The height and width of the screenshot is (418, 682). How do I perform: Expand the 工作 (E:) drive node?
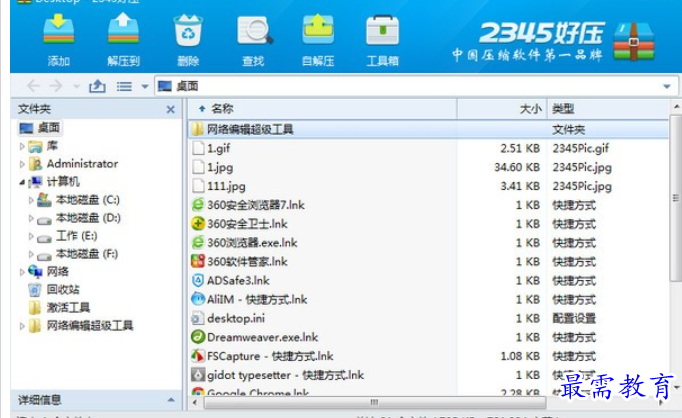point(31,236)
